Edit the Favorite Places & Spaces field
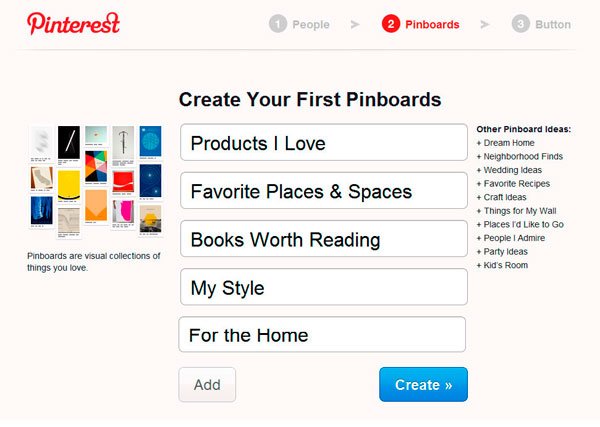This screenshot has height=427, width=600. click(323, 191)
